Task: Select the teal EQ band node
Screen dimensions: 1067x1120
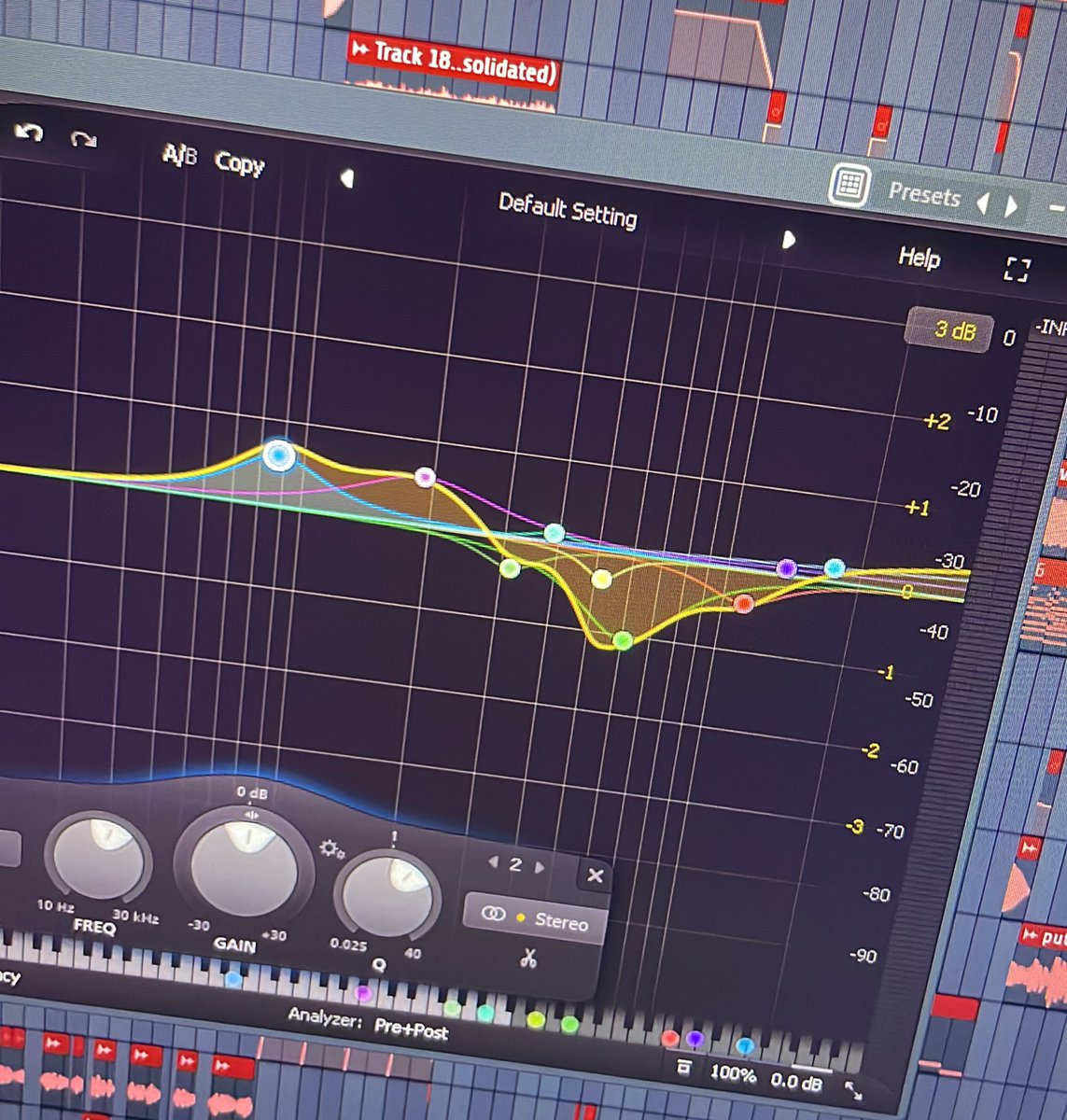Action: coord(555,533)
